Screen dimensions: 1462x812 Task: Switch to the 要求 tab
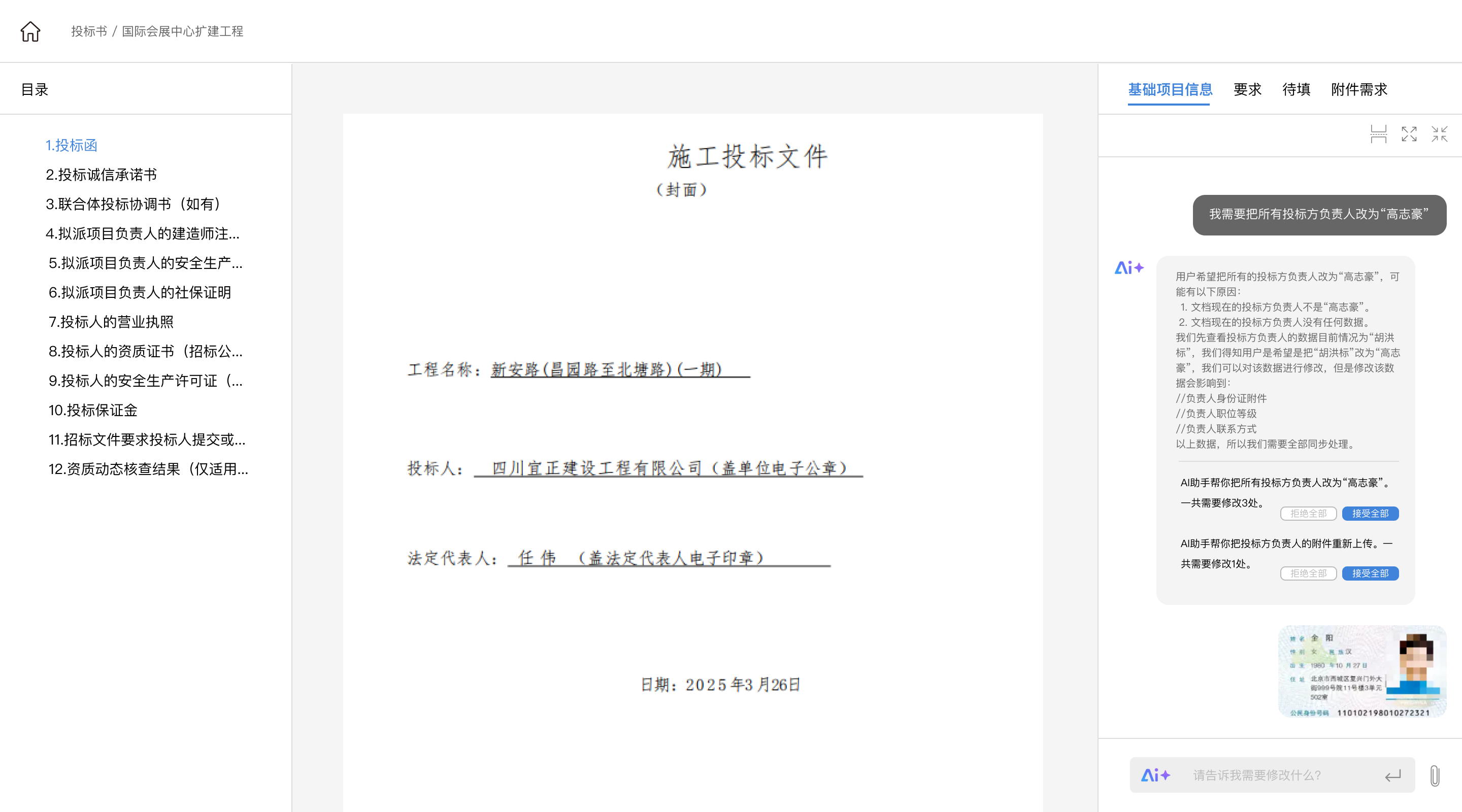coord(1247,90)
